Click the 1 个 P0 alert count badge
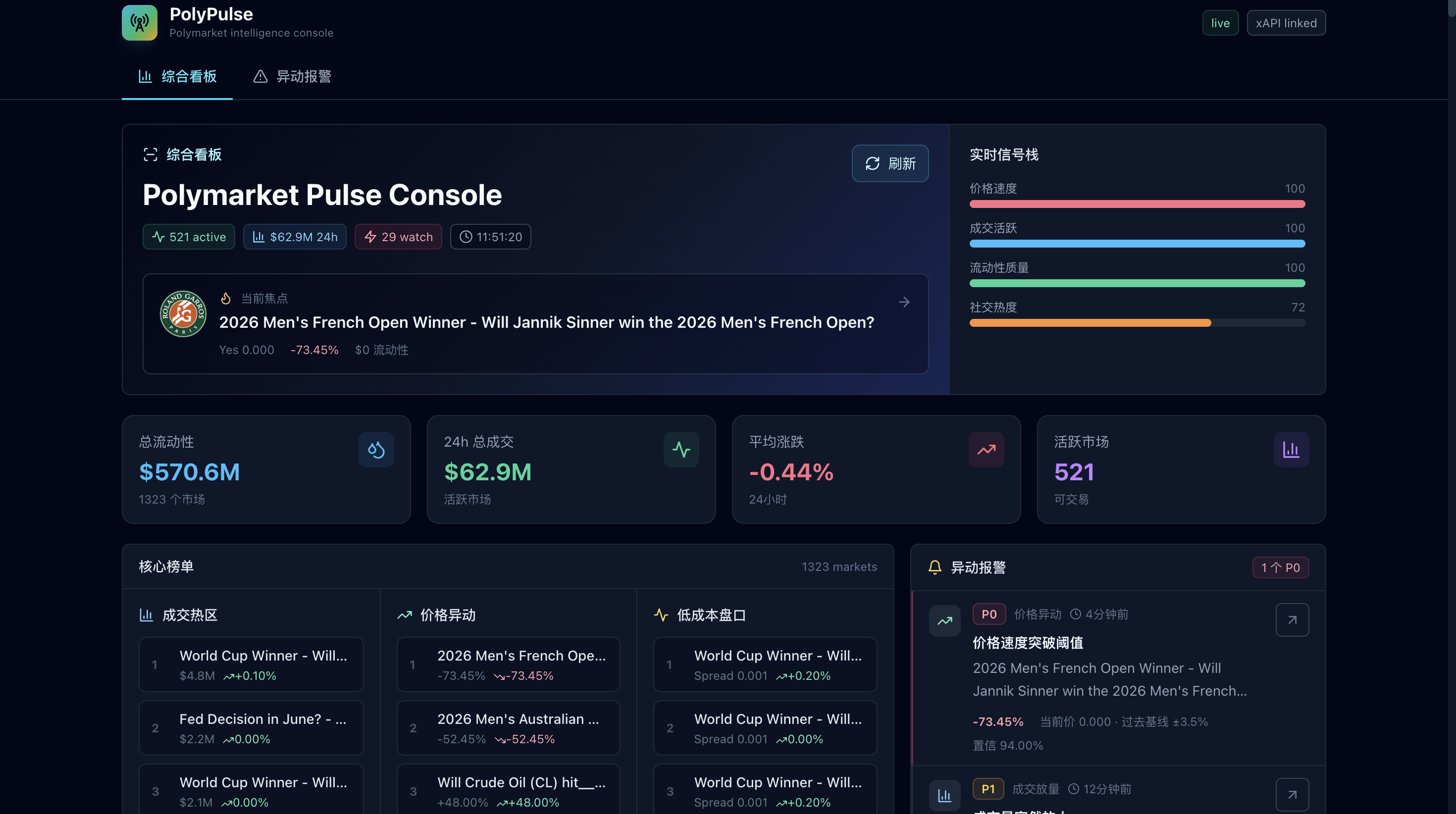1456x814 pixels. (1281, 567)
